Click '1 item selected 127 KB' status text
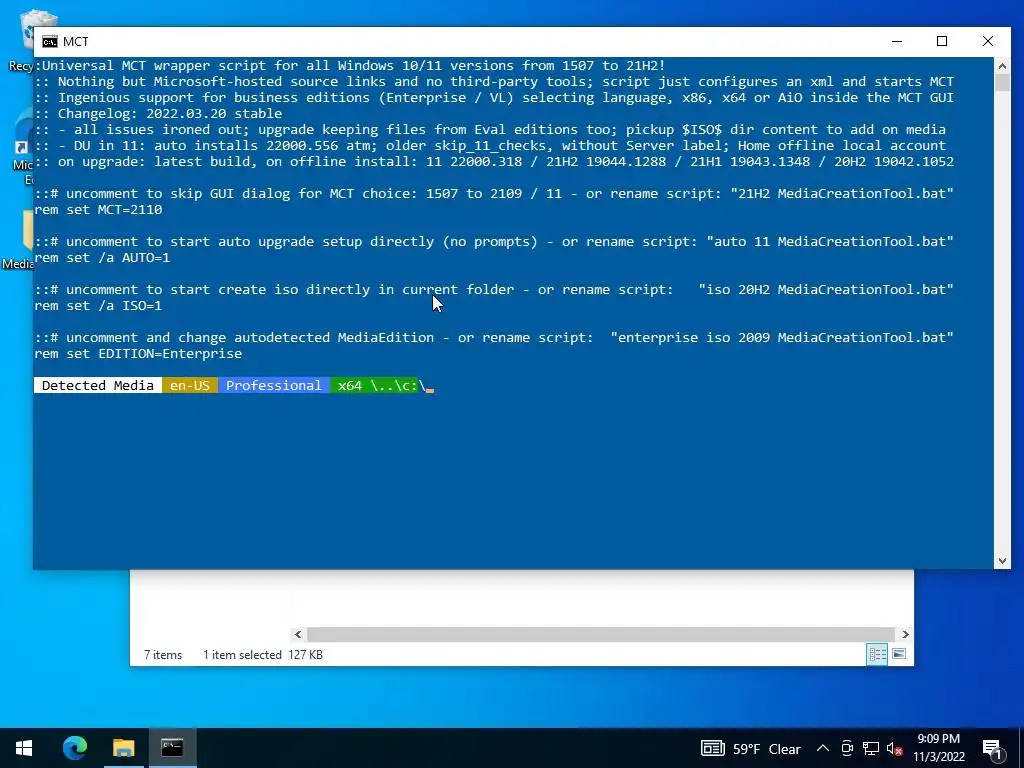1024x768 pixels. [x=263, y=655]
